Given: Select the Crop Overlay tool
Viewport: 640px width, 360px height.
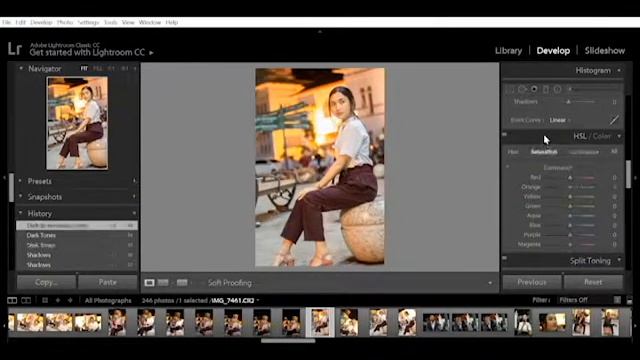Looking at the screenshot, I should [x=510, y=89].
